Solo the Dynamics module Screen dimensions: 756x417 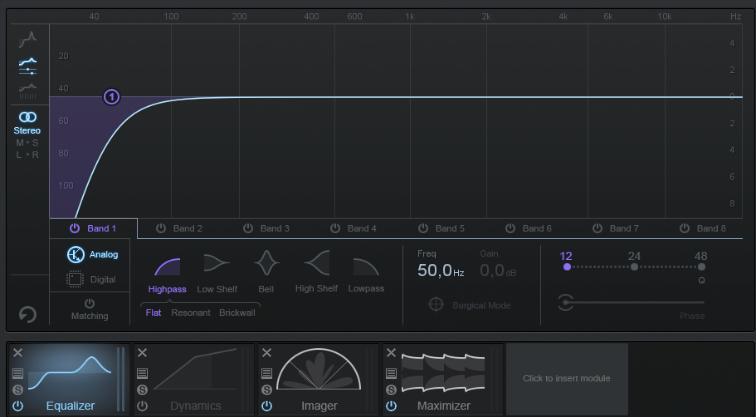142,390
